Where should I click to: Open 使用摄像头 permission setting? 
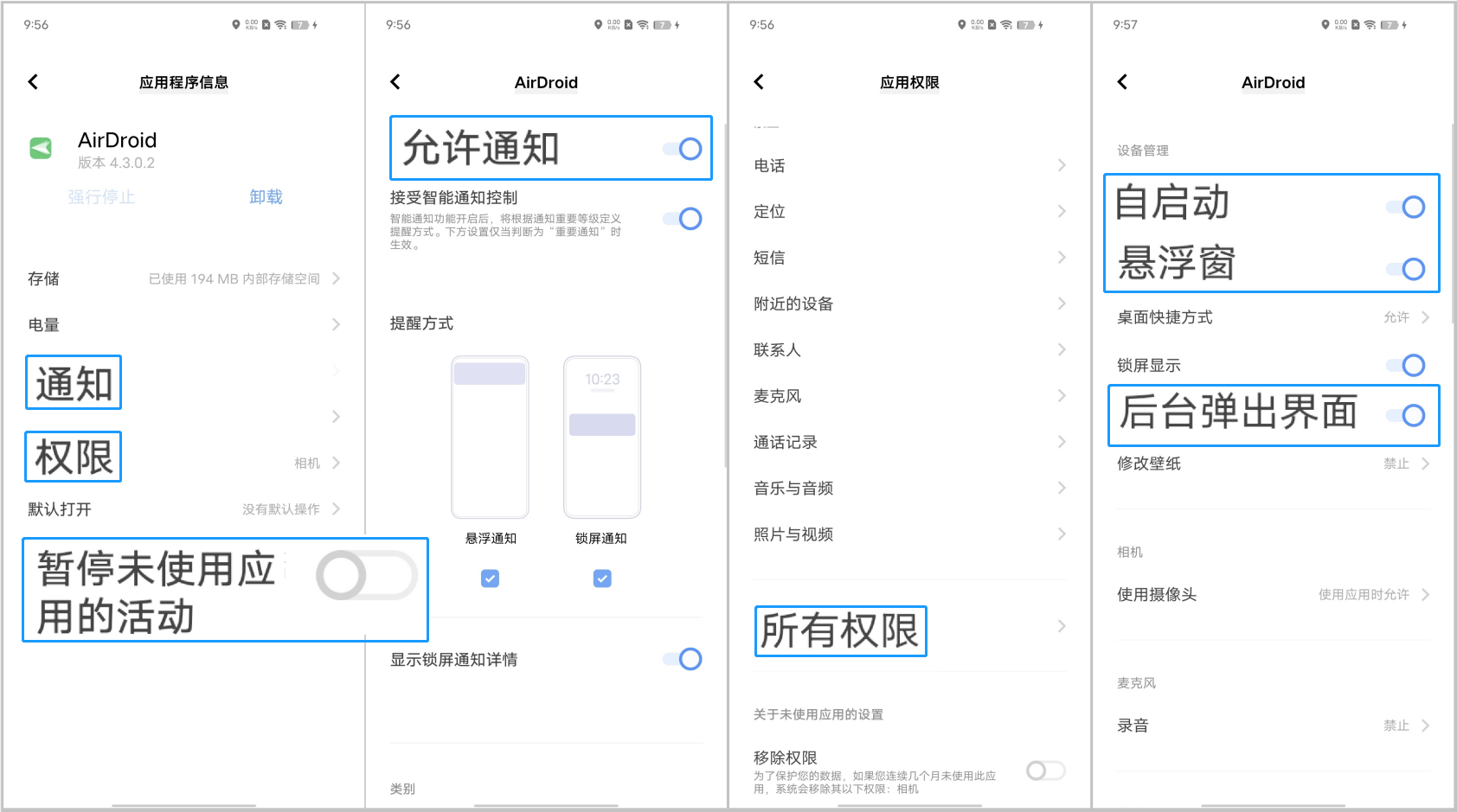click(1273, 595)
